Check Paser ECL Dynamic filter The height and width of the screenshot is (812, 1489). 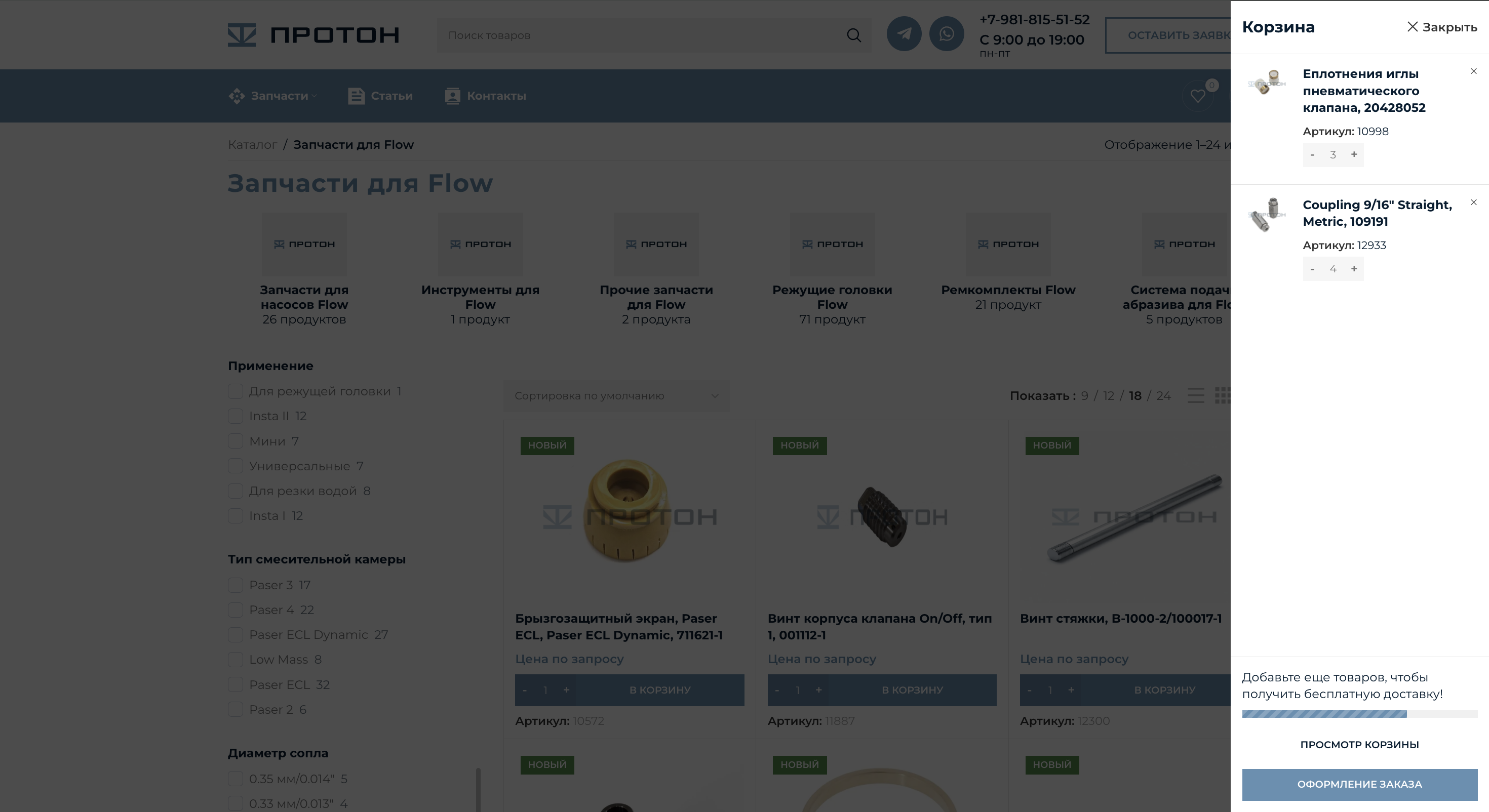point(236,635)
